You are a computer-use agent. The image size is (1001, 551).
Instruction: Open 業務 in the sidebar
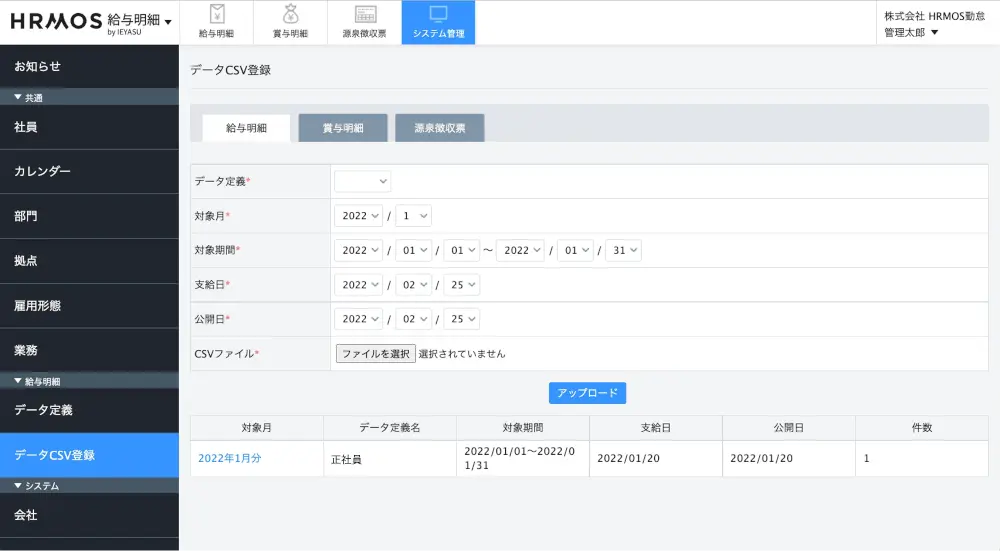coord(89,351)
